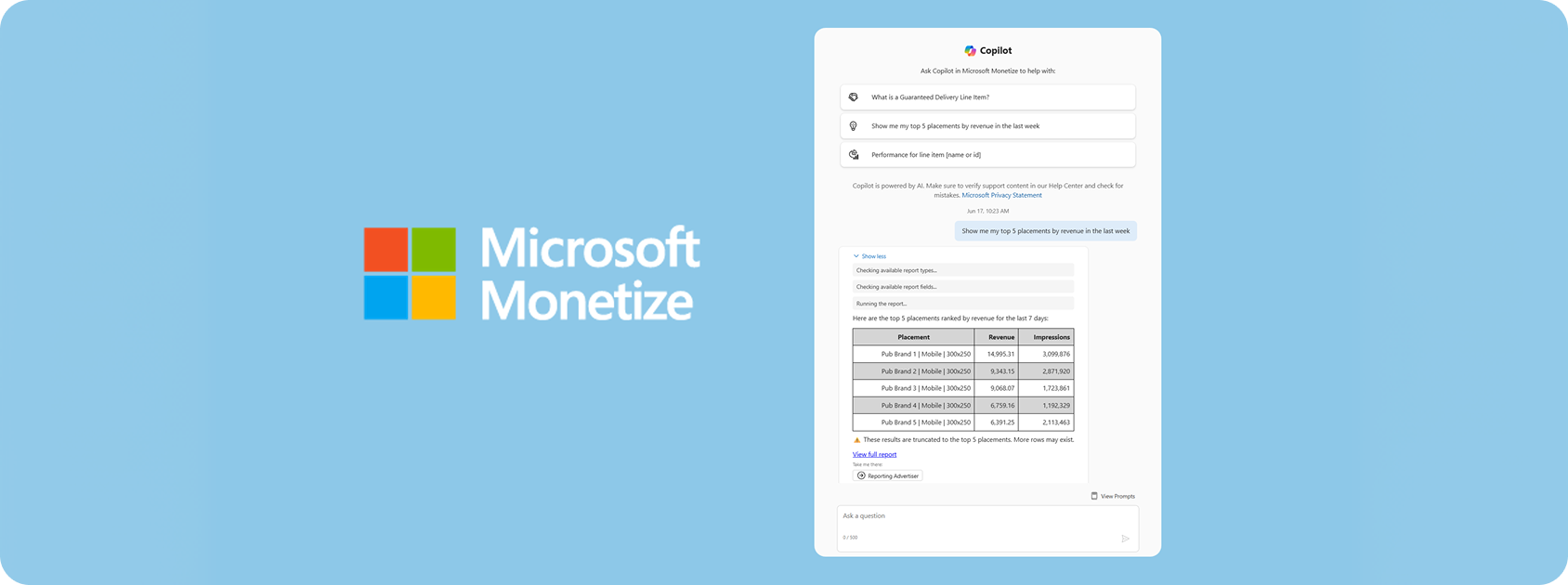Click the send arrow icon in question box
The height and width of the screenshot is (585, 1568).
tap(1125, 539)
